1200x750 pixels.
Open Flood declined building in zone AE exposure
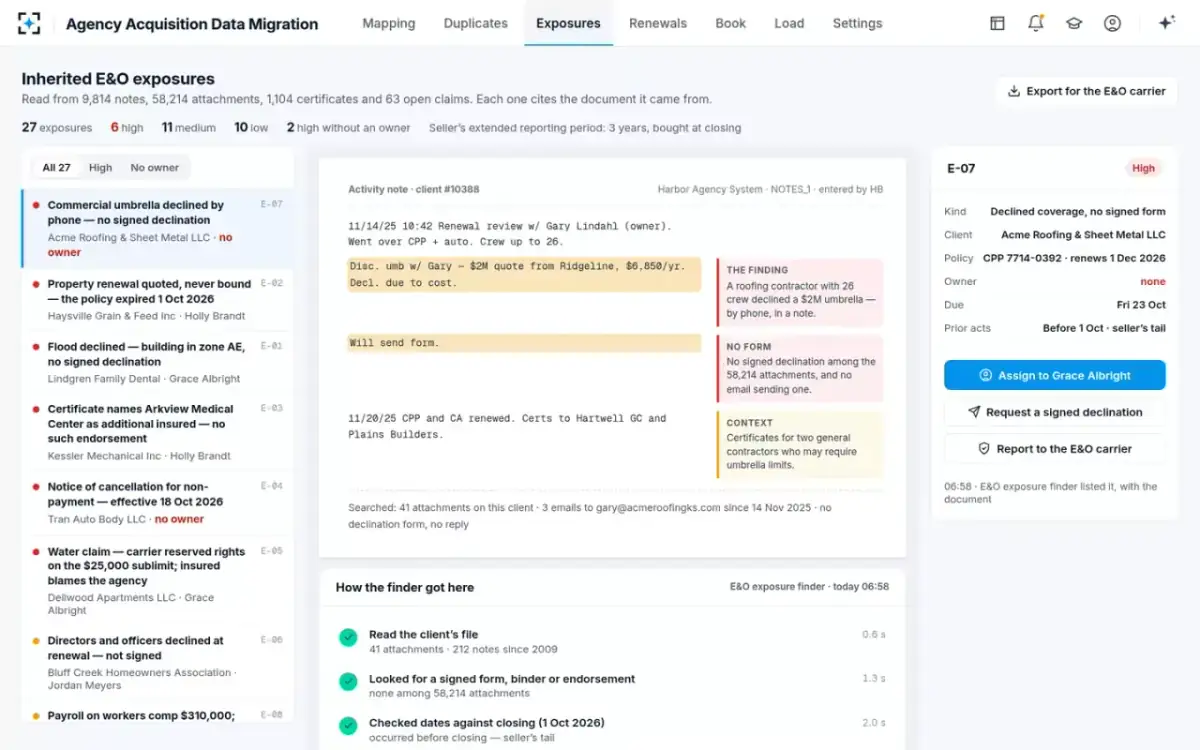pos(158,362)
